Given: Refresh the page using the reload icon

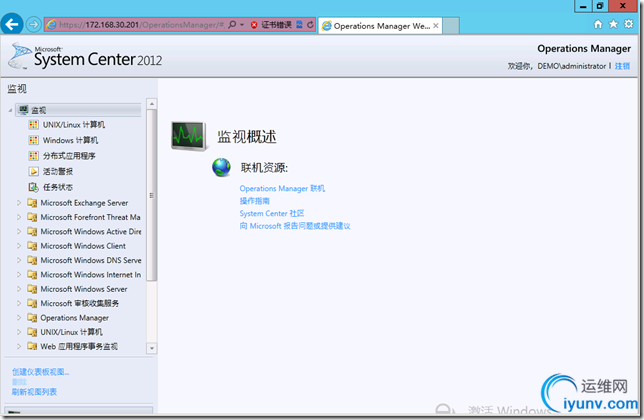Looking at the screenshot, I should (x=310, y=25).
